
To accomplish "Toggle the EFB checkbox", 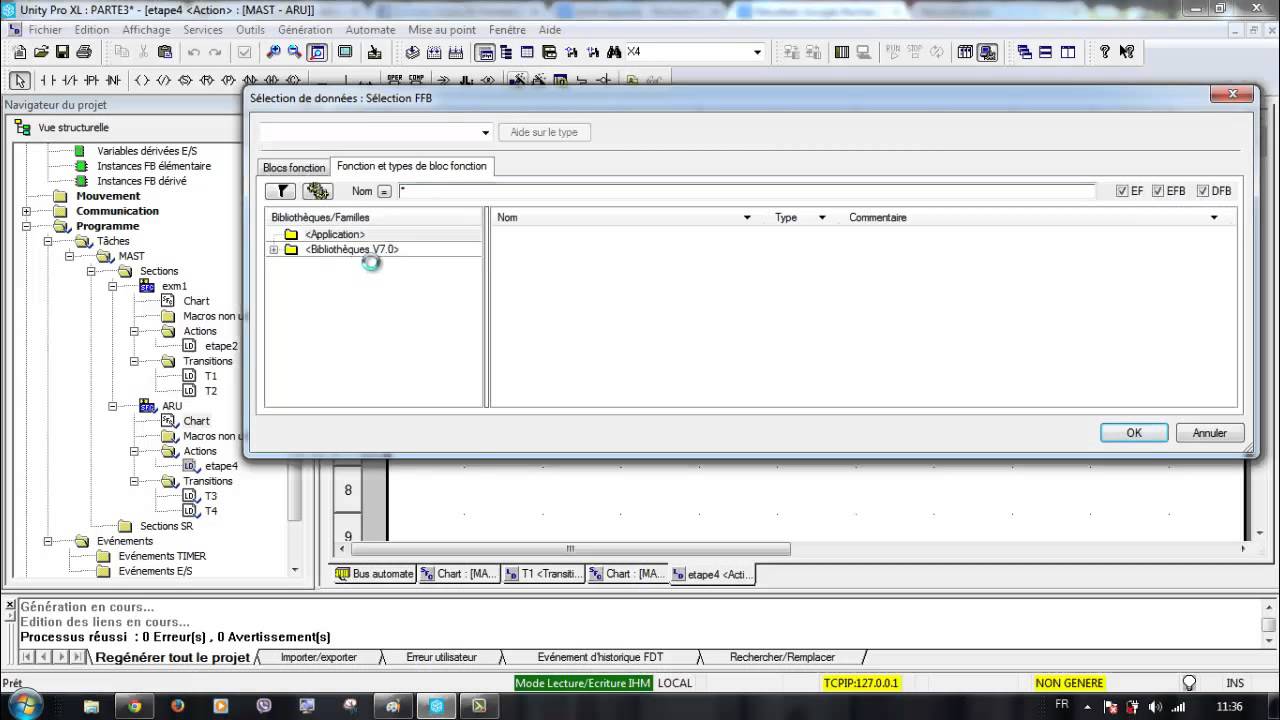I will click(x=1158, y=191).
